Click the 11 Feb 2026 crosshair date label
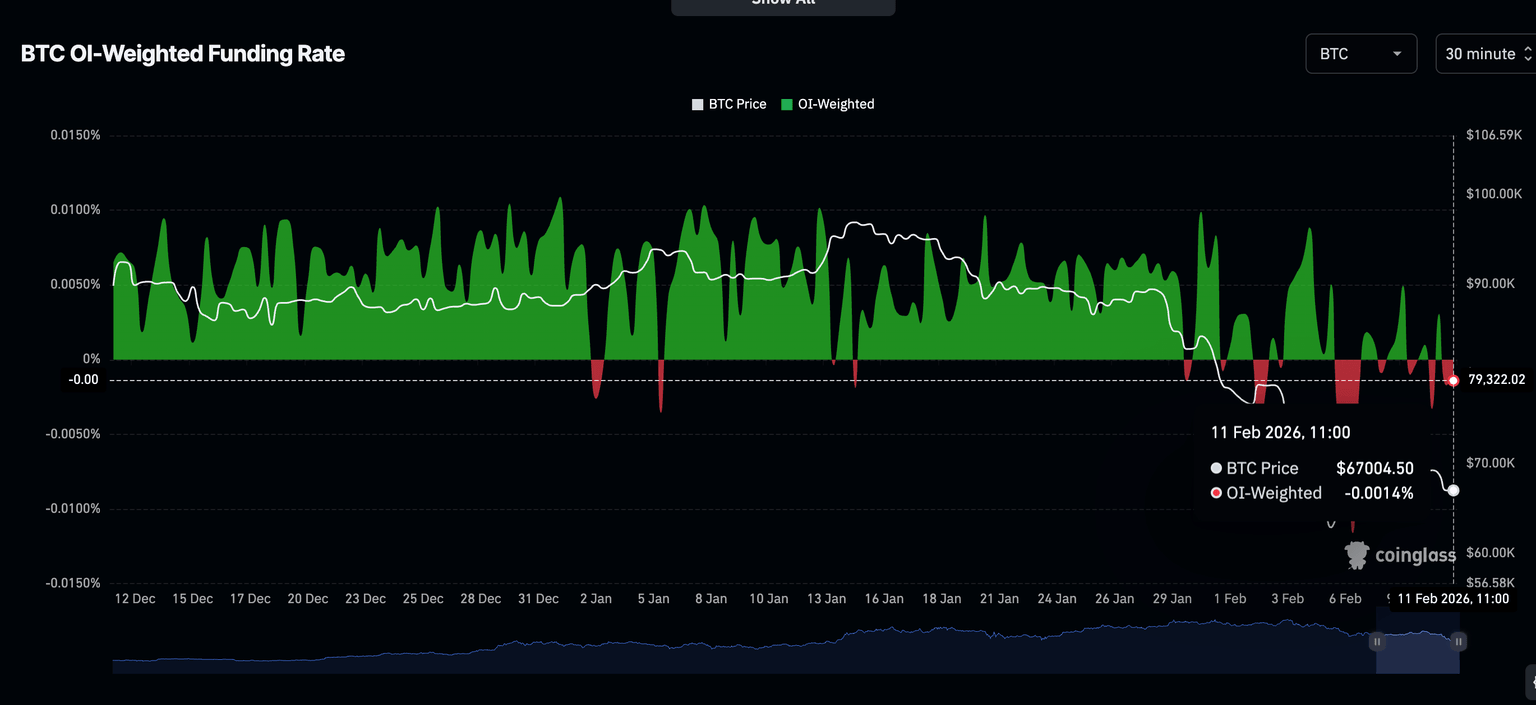The image size is (1536, 705). 1452,599
